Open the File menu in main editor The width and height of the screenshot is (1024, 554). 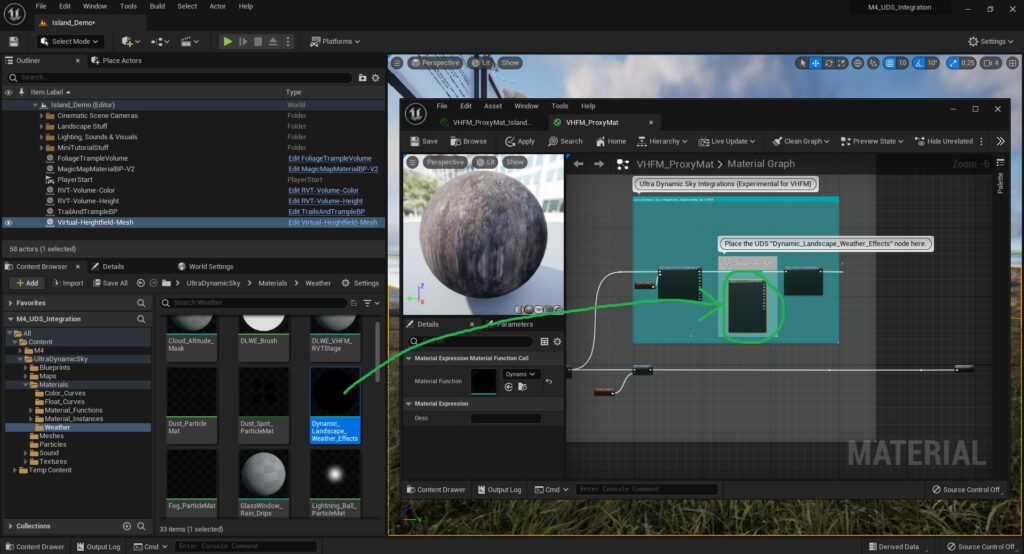[40, 6]
